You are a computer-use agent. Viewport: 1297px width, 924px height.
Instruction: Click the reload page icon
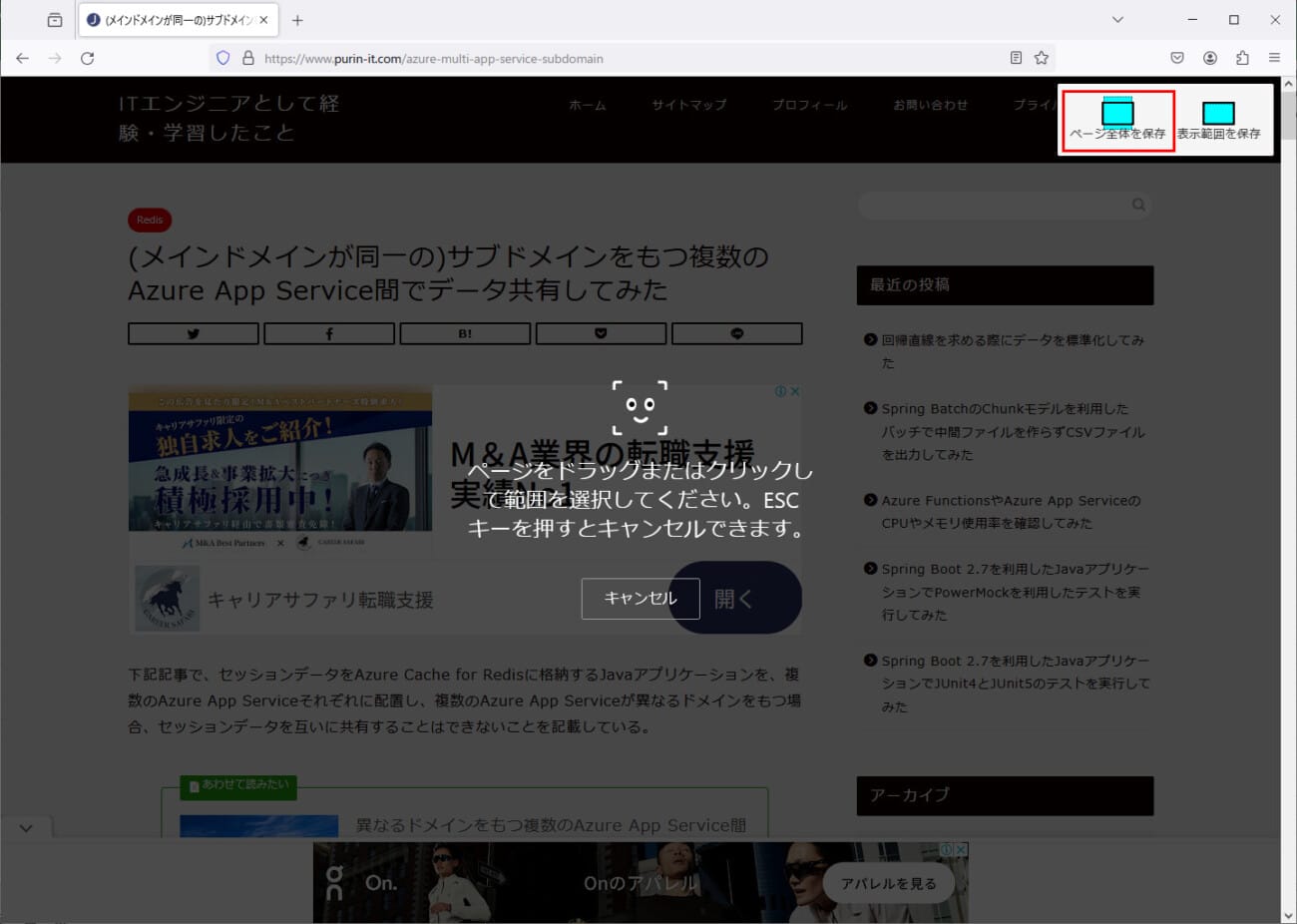point(88,58)
